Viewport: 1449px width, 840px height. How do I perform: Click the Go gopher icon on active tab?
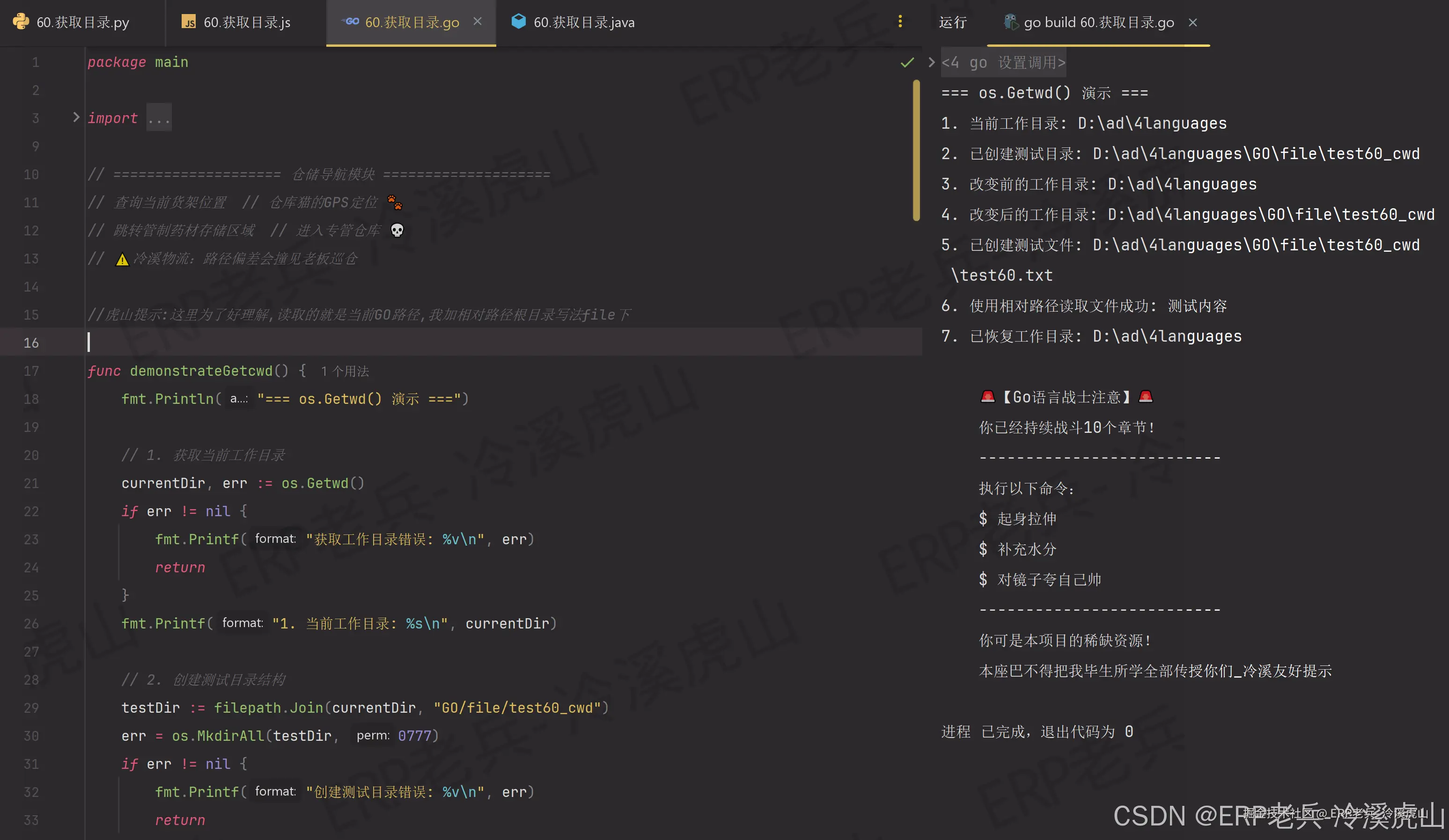coord(350,22)
